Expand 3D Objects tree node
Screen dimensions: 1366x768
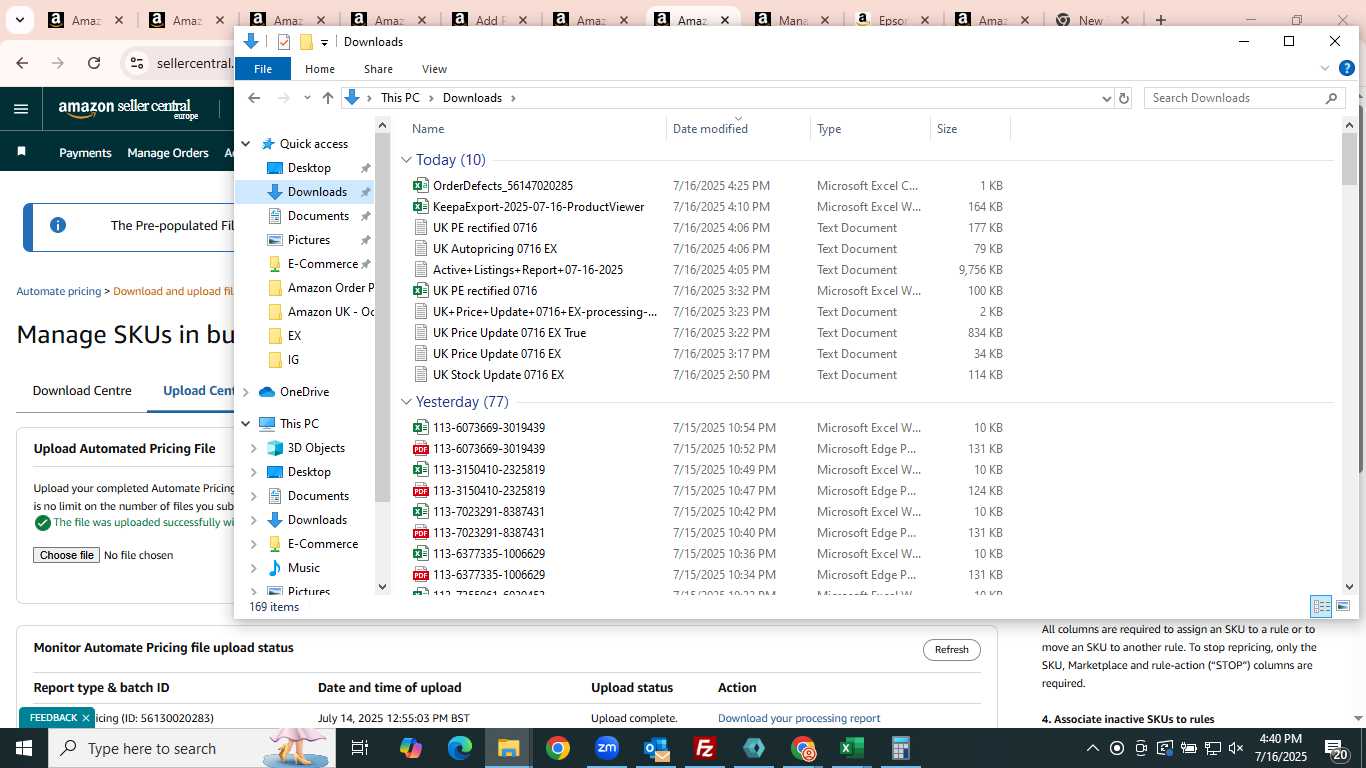point(253,448)
